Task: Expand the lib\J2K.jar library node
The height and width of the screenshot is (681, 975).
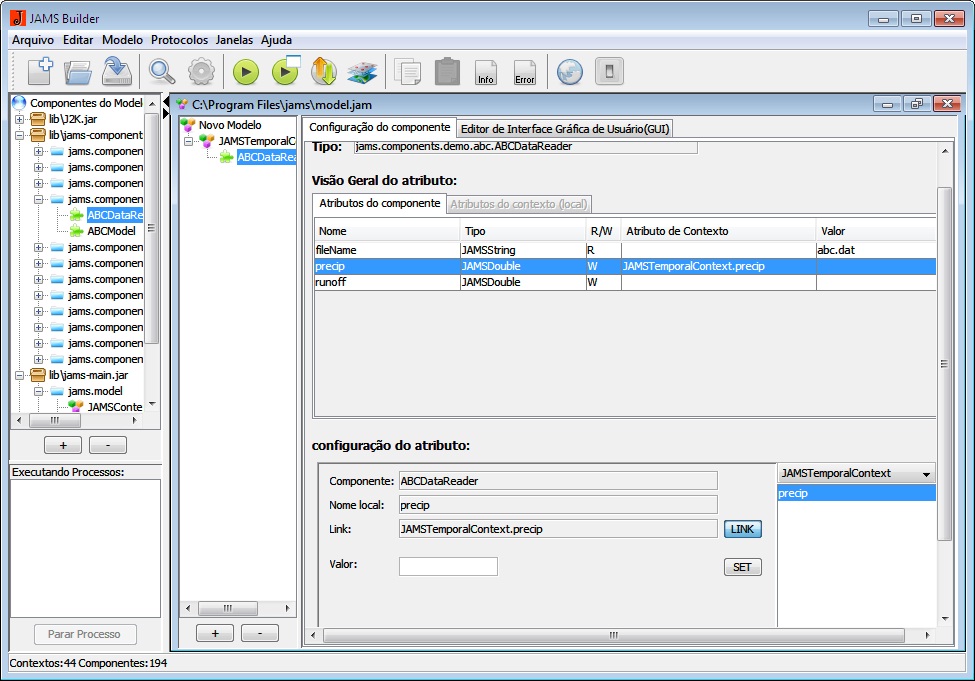Action: 21,119
